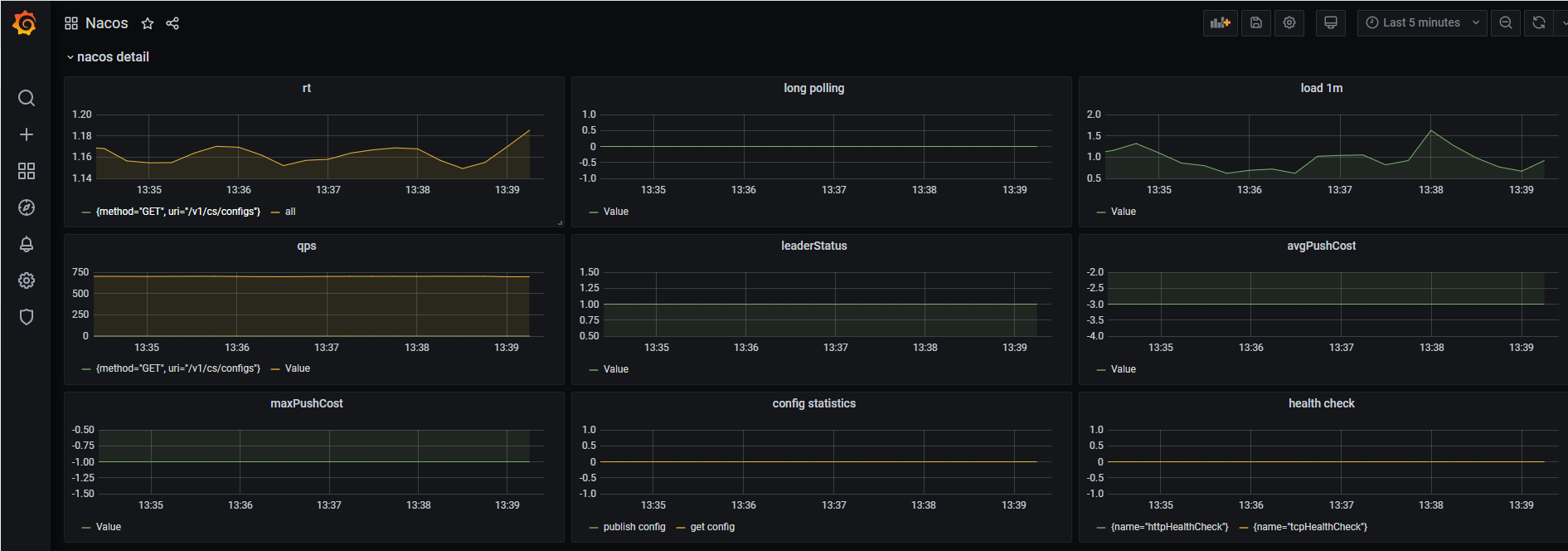The image size is (1568, 551).
Task: Toggle Value series in long polling legend
Action: coord(616,212)
